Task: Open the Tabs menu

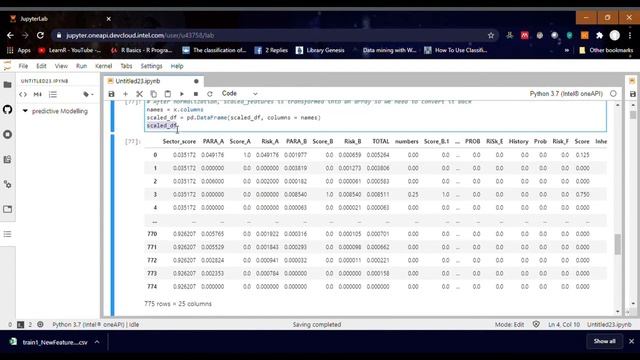Action: point(126,66)
